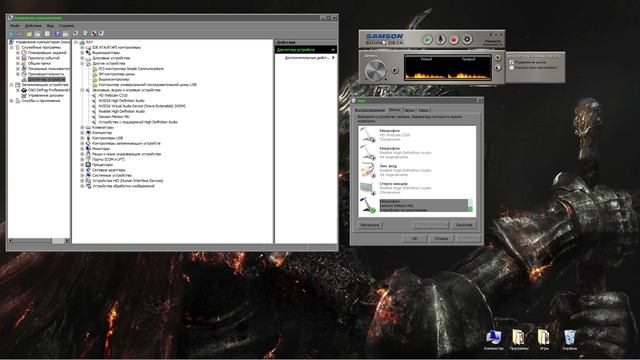Select Samson Meteor Mic in device tree
Viewport: 640px width, 360px height.
coord(114,116)
